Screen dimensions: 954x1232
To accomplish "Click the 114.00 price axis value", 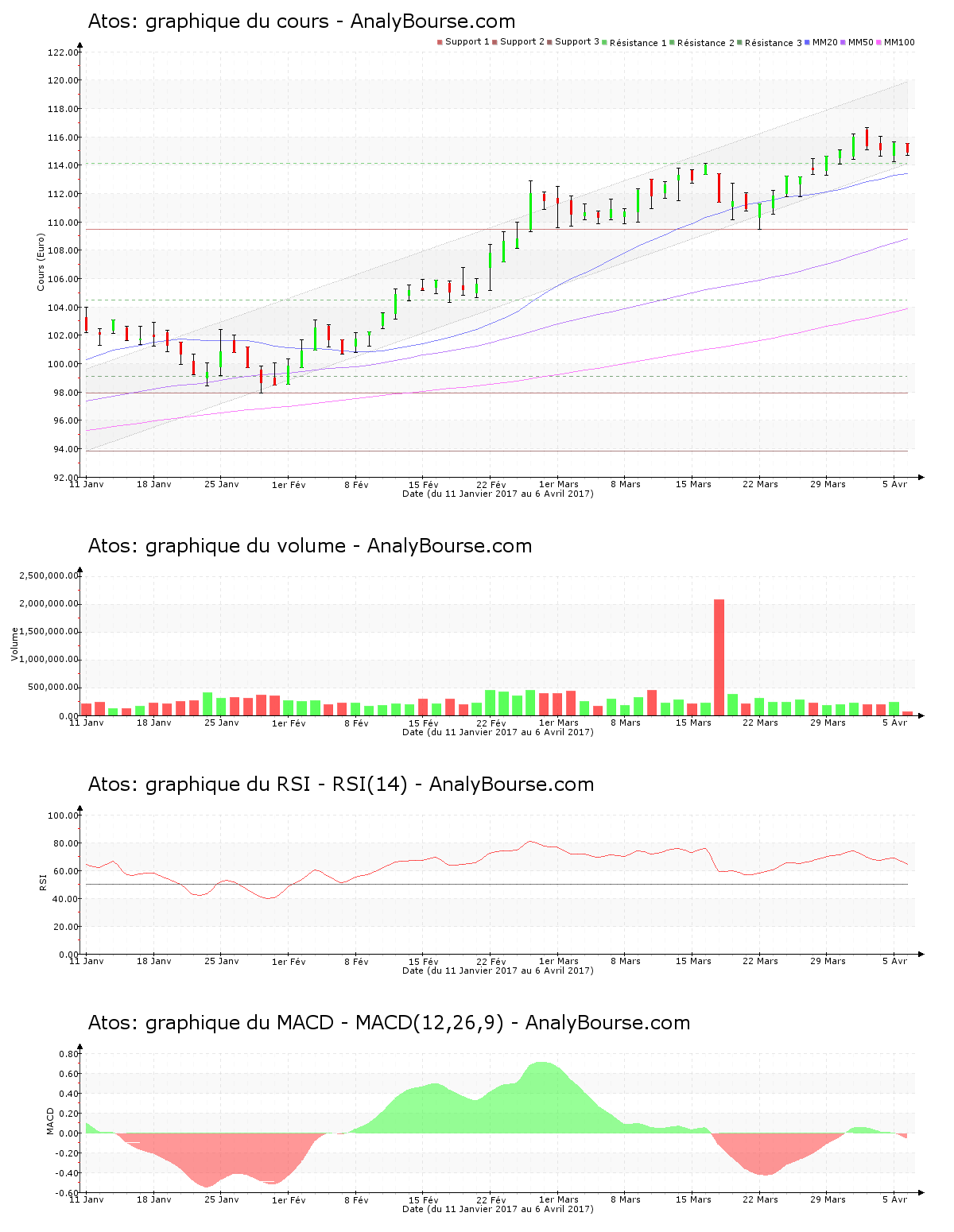I will [x=64, y=165].
